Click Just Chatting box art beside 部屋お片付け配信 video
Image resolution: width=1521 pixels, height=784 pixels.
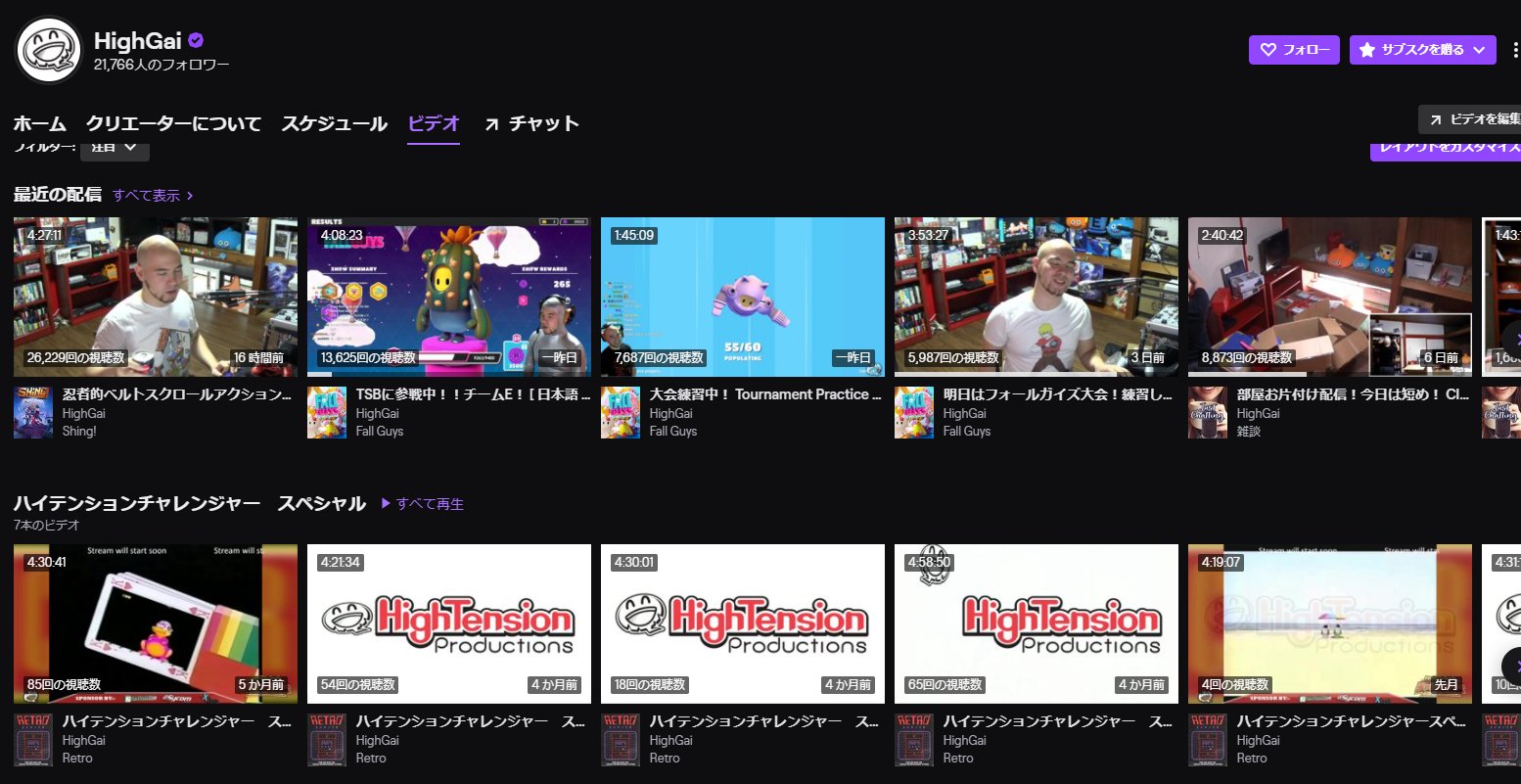[1208, 412]
